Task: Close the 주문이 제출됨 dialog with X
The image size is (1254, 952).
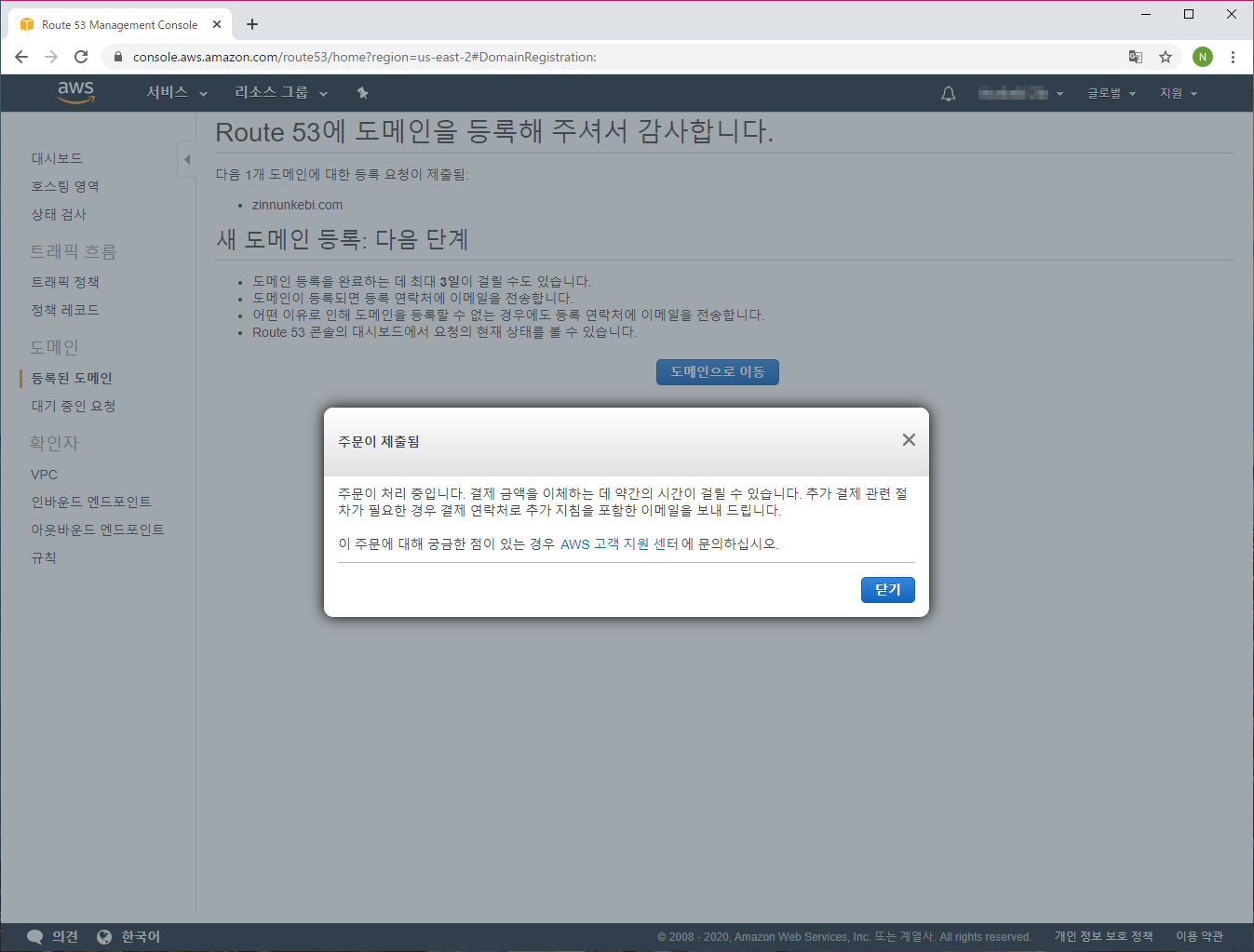Action: tap(909, 440)
